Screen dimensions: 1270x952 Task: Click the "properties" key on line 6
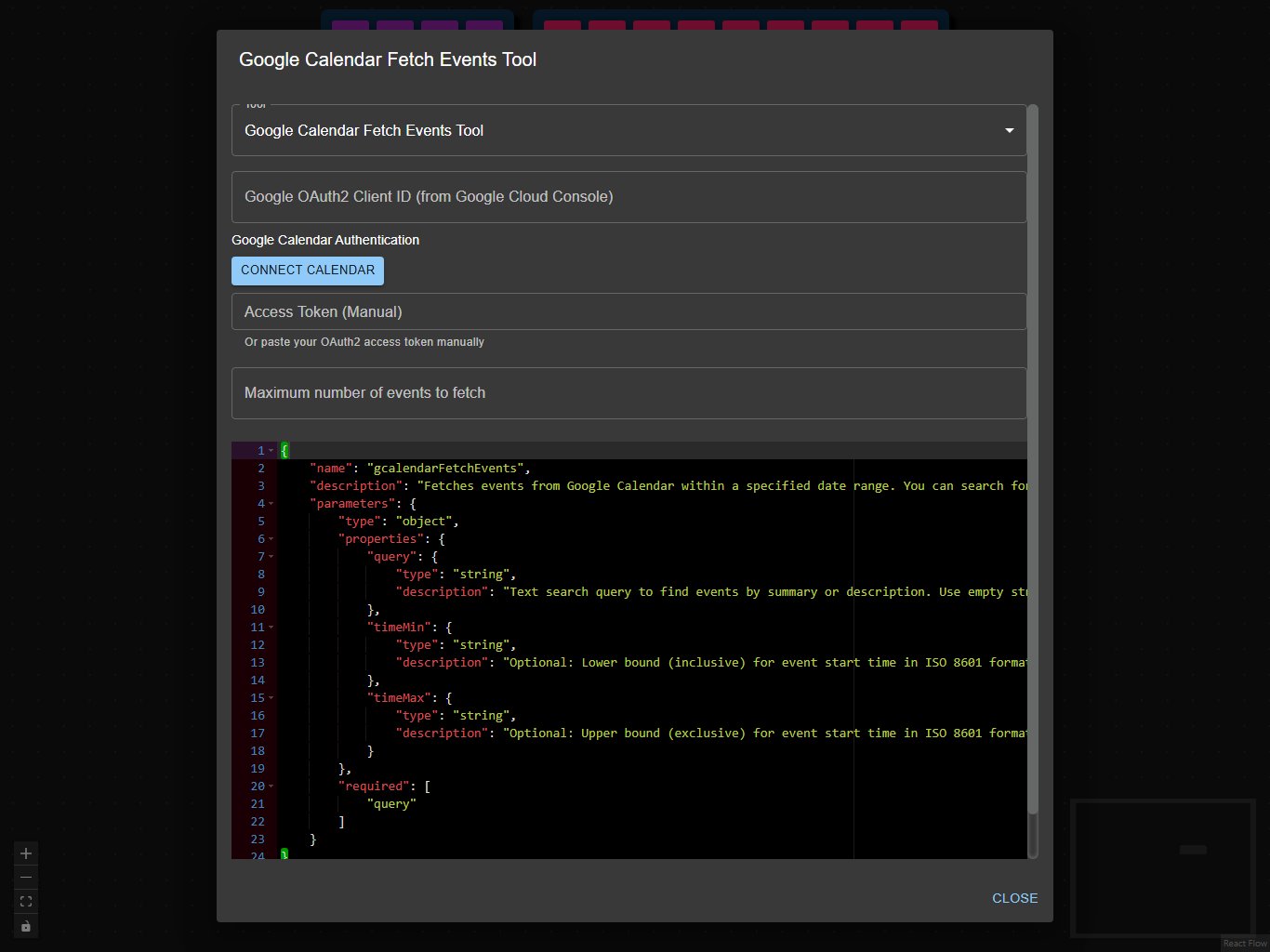pos(381,539)
